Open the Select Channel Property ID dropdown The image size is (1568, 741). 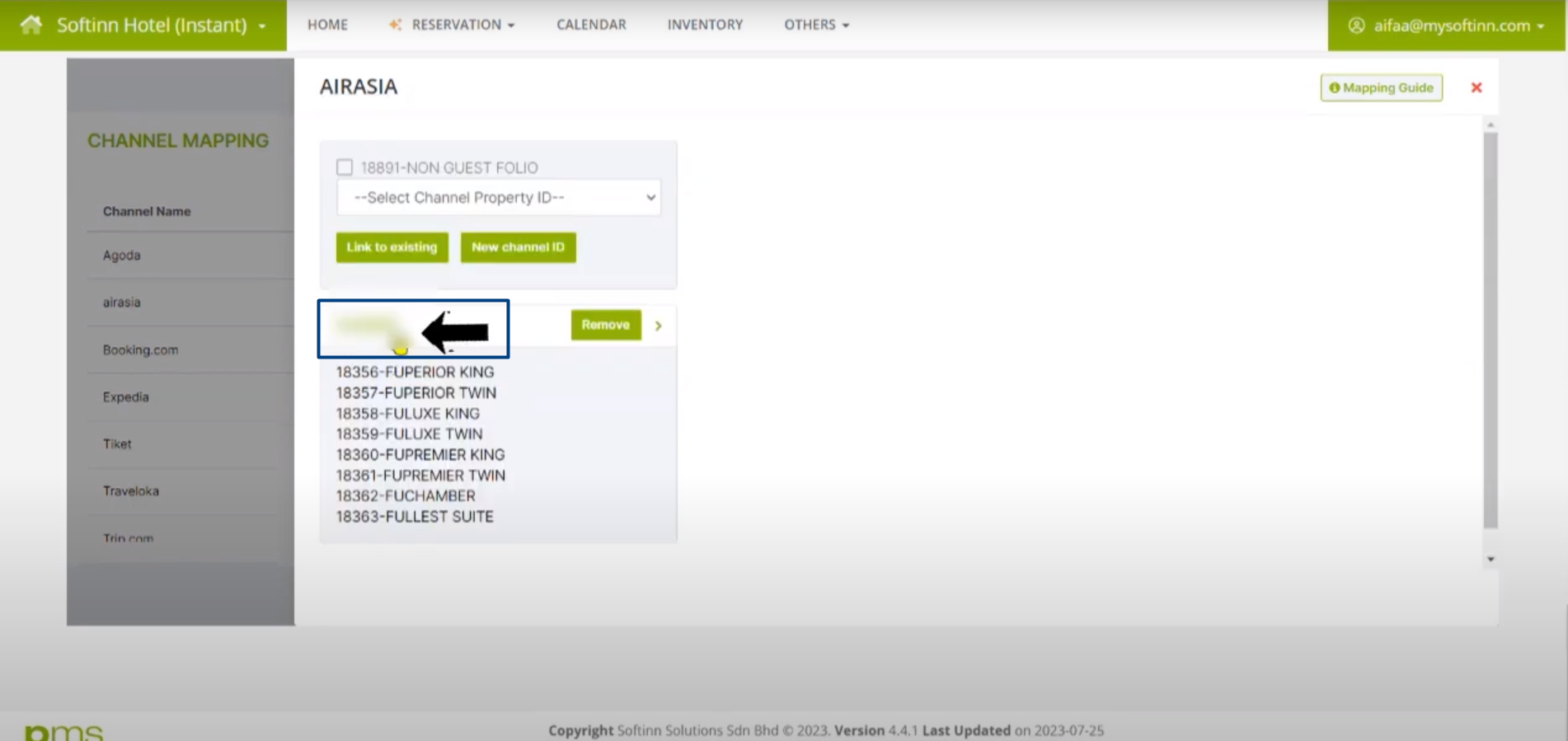click(x=499, y=198)
